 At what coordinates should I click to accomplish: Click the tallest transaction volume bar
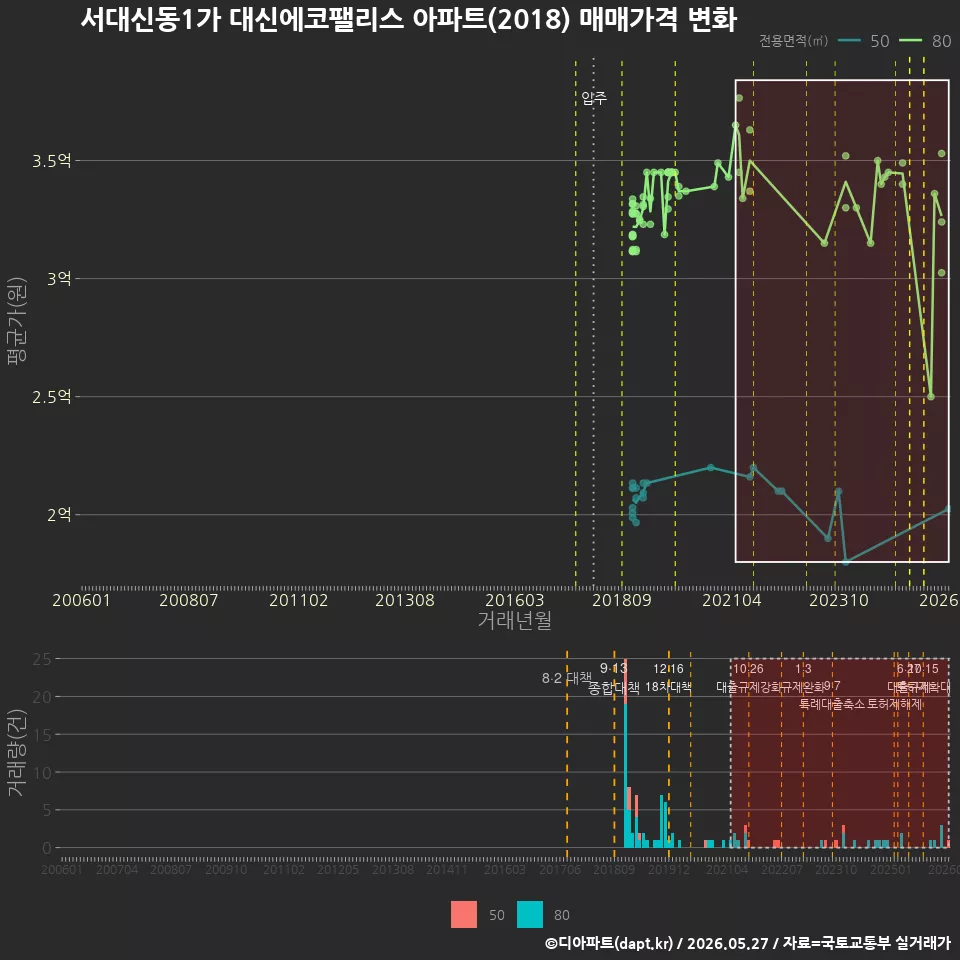pyautogui.click(x=625, y=753)
